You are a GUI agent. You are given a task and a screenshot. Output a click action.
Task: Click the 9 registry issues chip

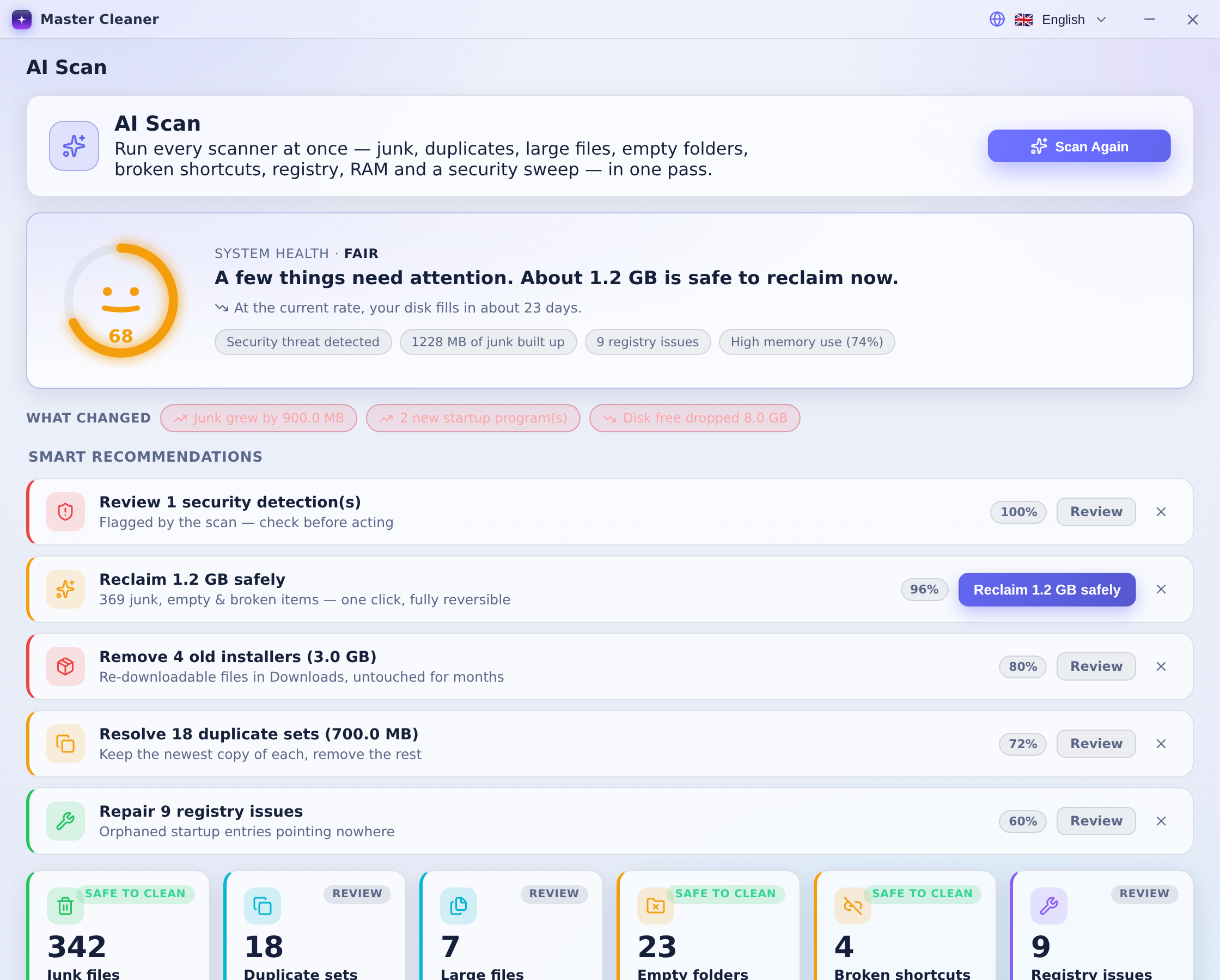(648, 342)
